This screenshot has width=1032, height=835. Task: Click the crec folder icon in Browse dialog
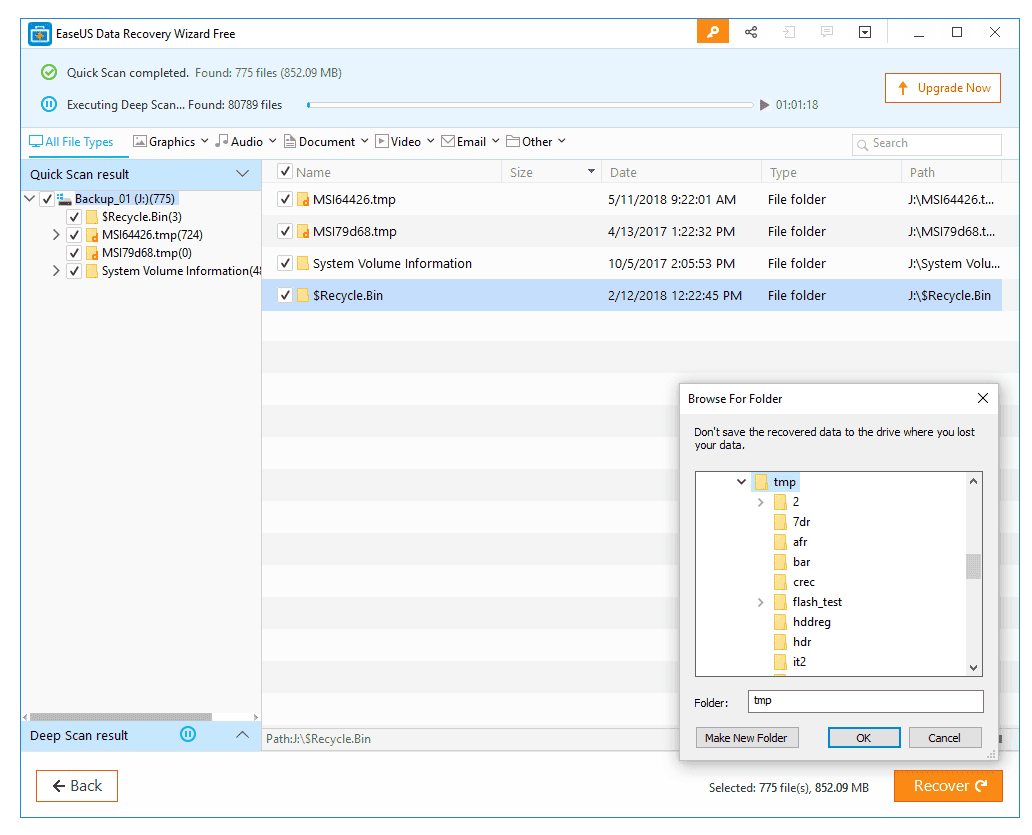point(781,582)
